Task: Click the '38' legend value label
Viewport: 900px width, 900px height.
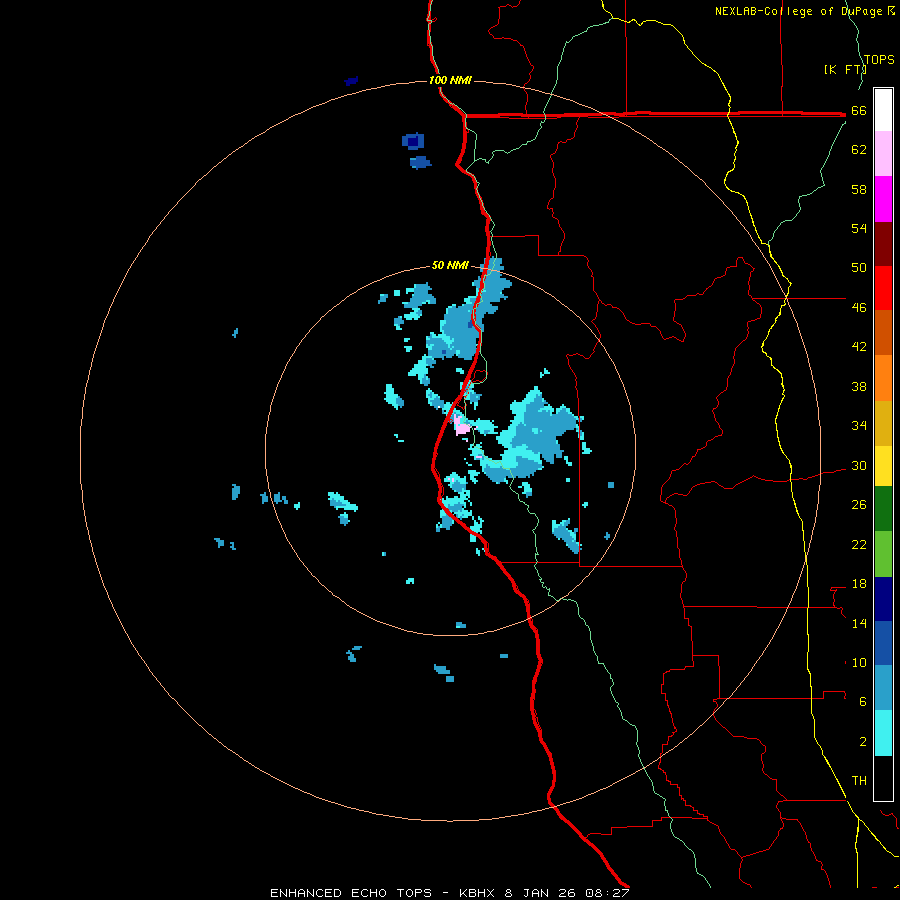Action: click(859, 386)
